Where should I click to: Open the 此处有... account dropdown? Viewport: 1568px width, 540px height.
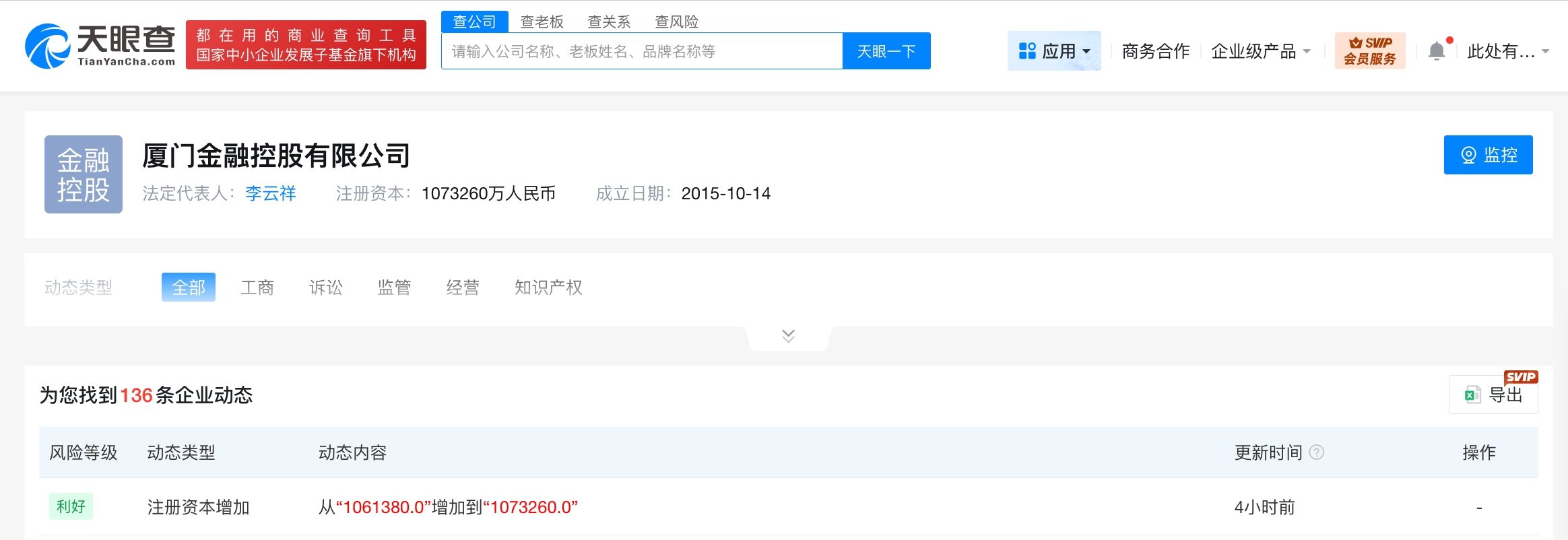[1508, 51]
